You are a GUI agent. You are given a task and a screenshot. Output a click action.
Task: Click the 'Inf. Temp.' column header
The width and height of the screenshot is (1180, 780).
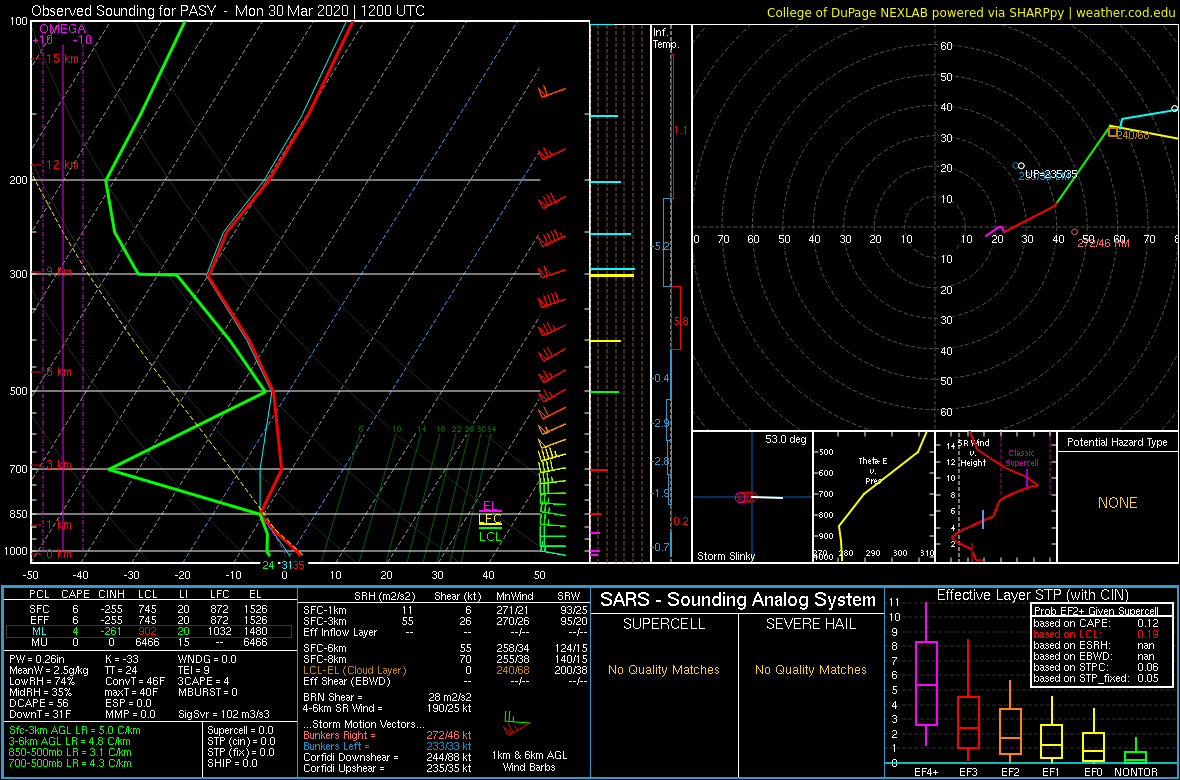tap(666, 38)
